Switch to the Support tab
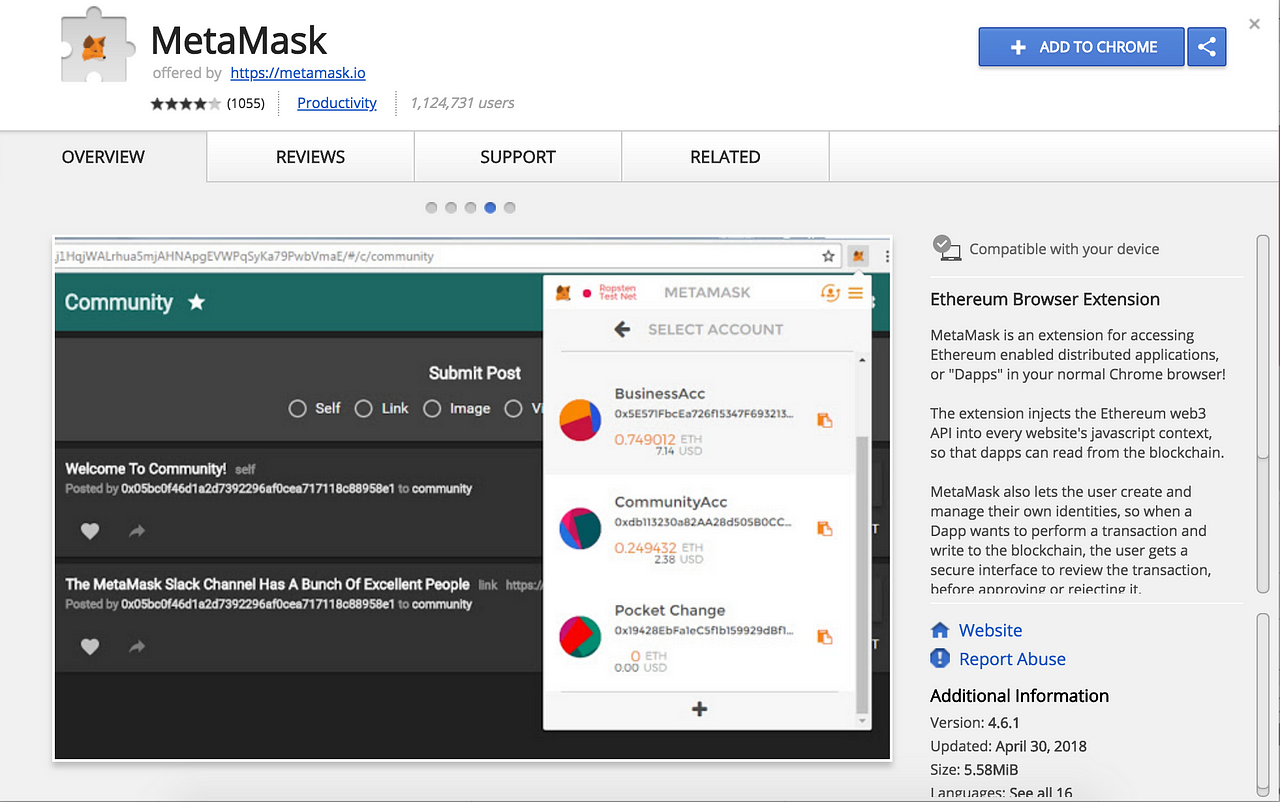Image resolution: width=1280 pixels, height=802 pixels. (x=518, y=157)
